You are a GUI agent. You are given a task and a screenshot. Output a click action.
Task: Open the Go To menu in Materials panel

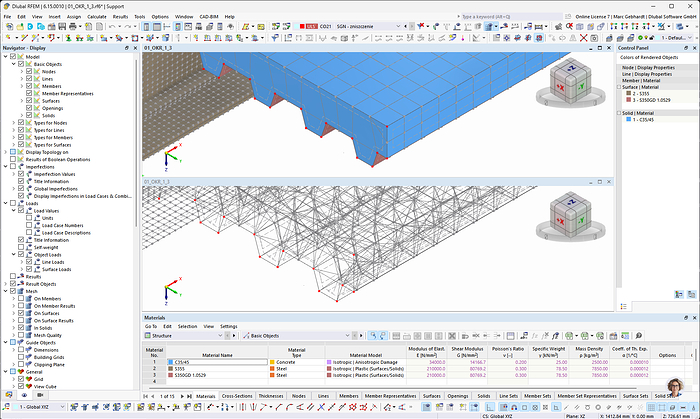point(151,326)
